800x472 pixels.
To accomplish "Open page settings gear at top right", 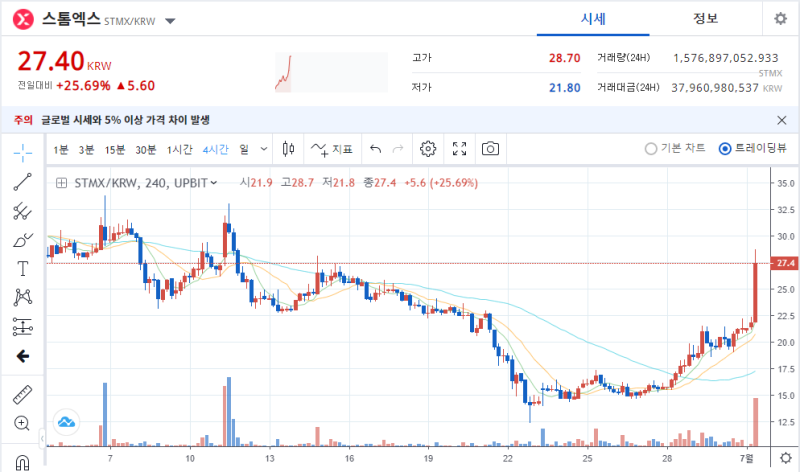I will tap(781, 19).
